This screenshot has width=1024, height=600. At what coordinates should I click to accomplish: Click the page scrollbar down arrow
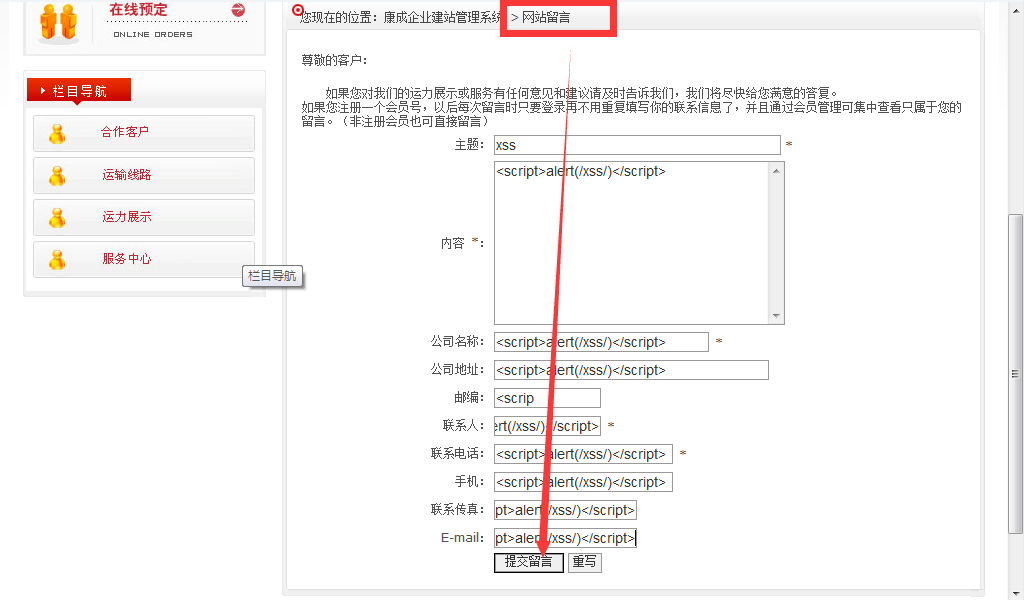click(1016, 593)
